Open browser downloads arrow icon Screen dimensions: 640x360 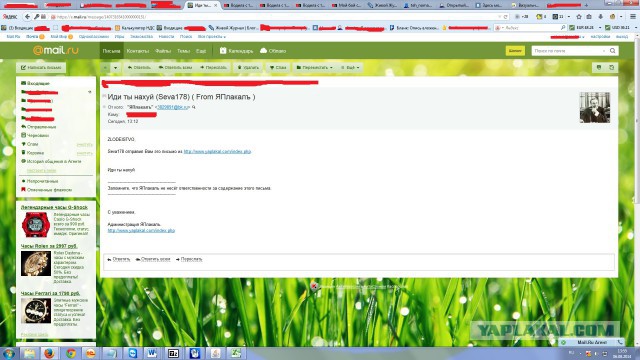click(x=600, y=17)
